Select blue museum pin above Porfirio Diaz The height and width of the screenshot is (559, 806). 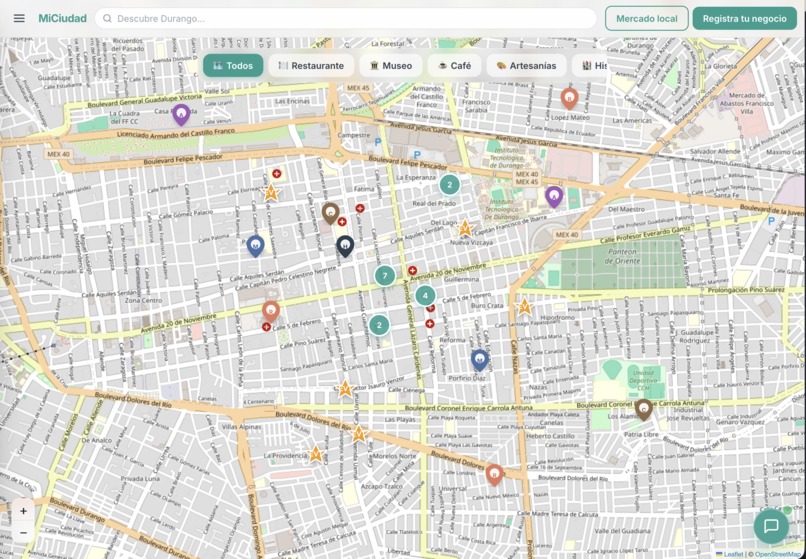point(480,360)
